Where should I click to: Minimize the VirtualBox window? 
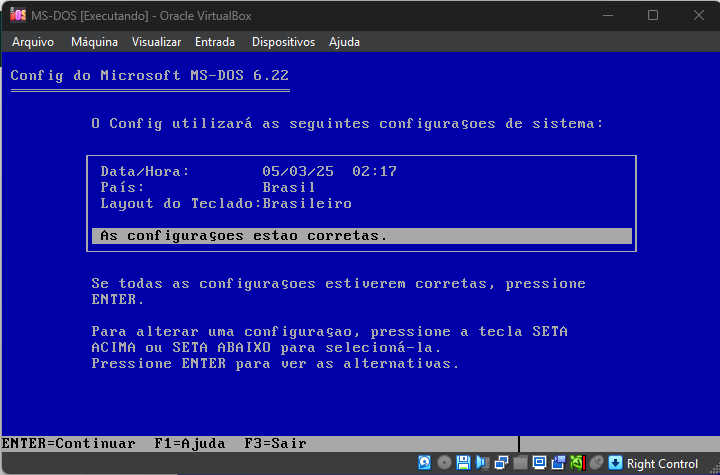coord(608,15)
